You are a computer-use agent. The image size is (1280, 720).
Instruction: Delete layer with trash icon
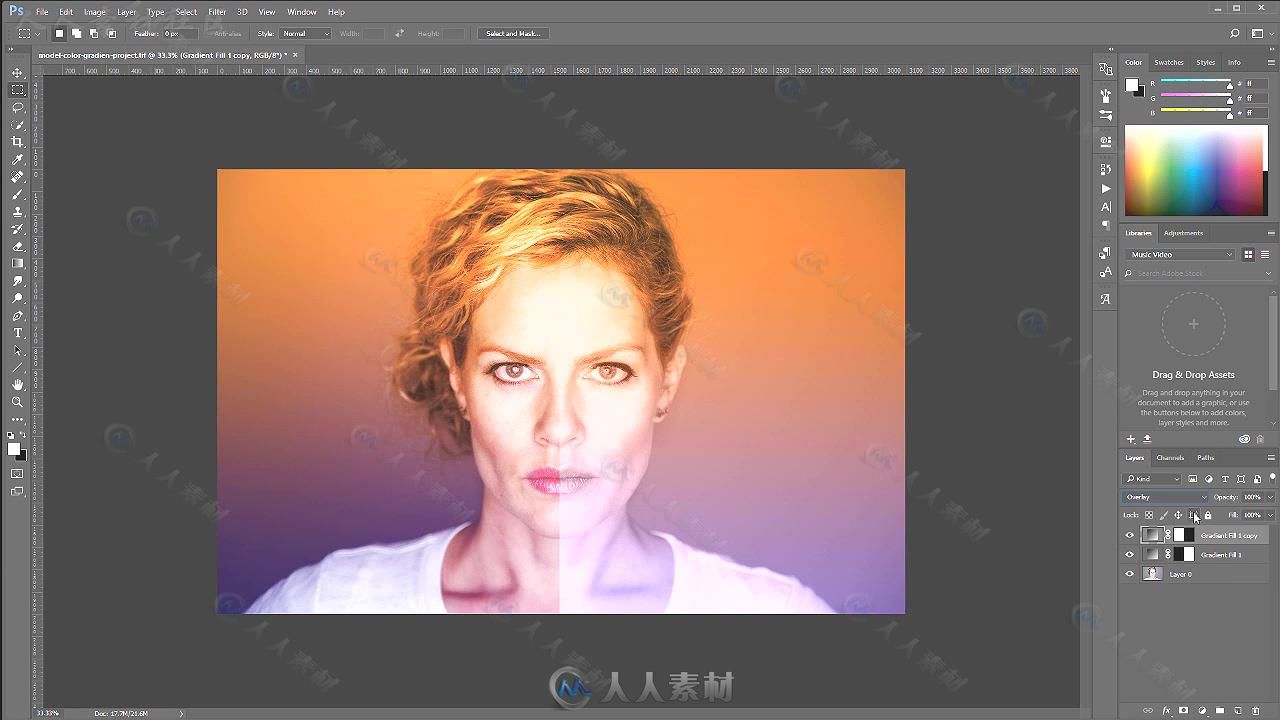click(1257, 711)
